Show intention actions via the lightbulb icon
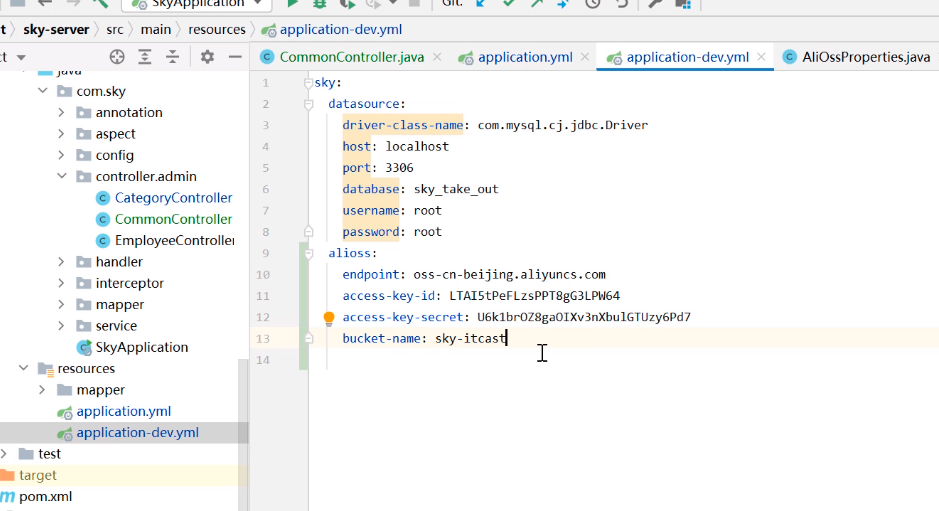Image resolution: width=939 pixels, height=511 pixels. (x=329, y=318)
